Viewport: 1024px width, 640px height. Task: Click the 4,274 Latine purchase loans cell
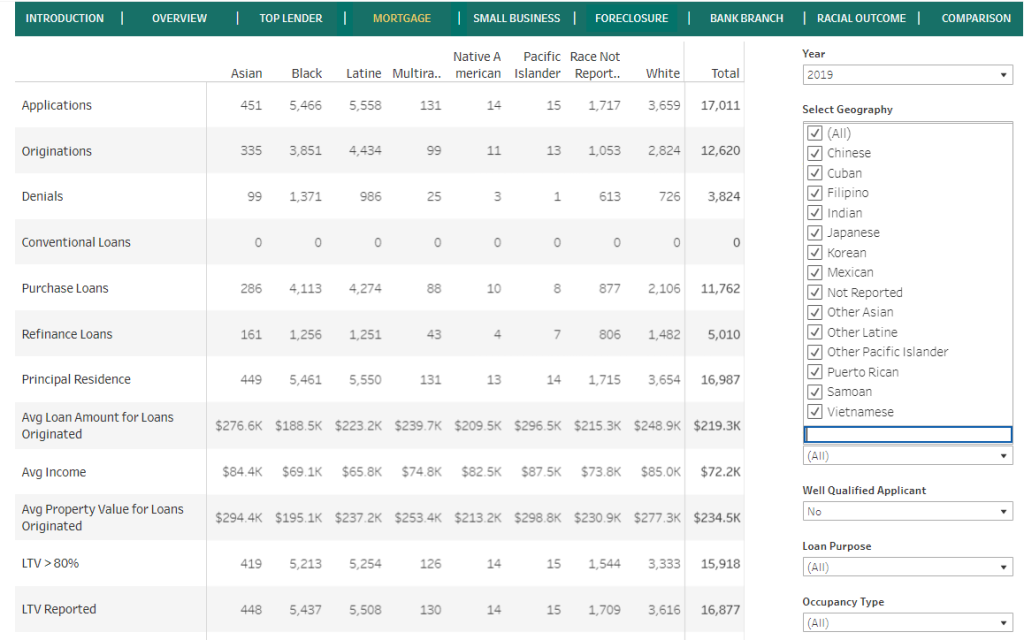pos(365,288)
